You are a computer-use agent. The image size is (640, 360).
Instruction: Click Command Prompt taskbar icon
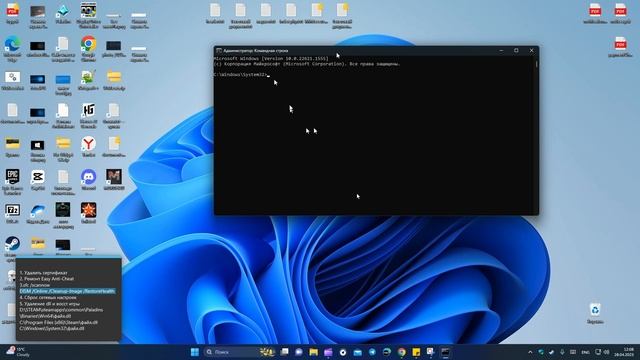pos(445,352)
